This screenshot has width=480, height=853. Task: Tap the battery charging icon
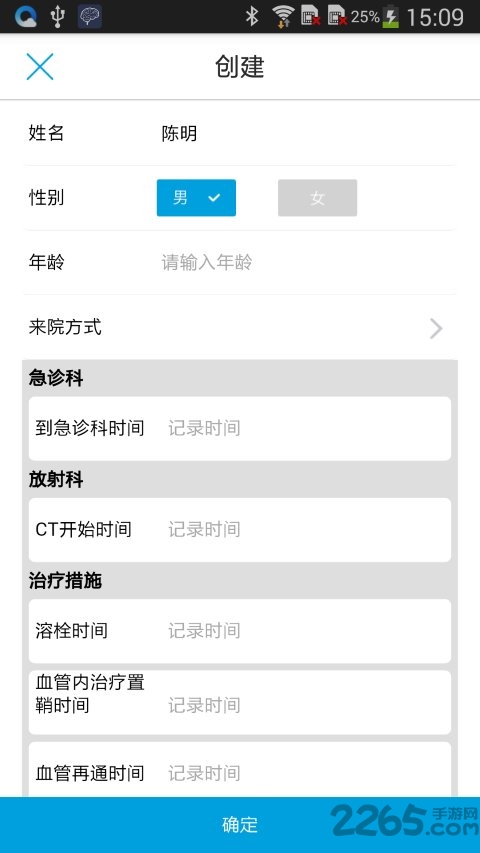click(x=391, y=17)
